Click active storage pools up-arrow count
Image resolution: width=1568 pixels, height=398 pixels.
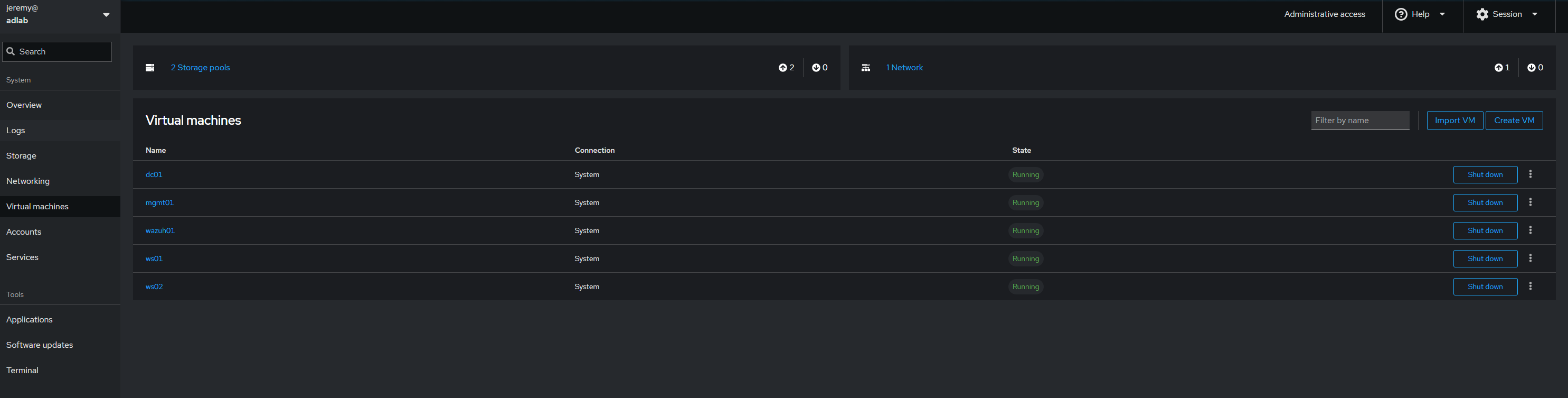click(x=787, y=68)
